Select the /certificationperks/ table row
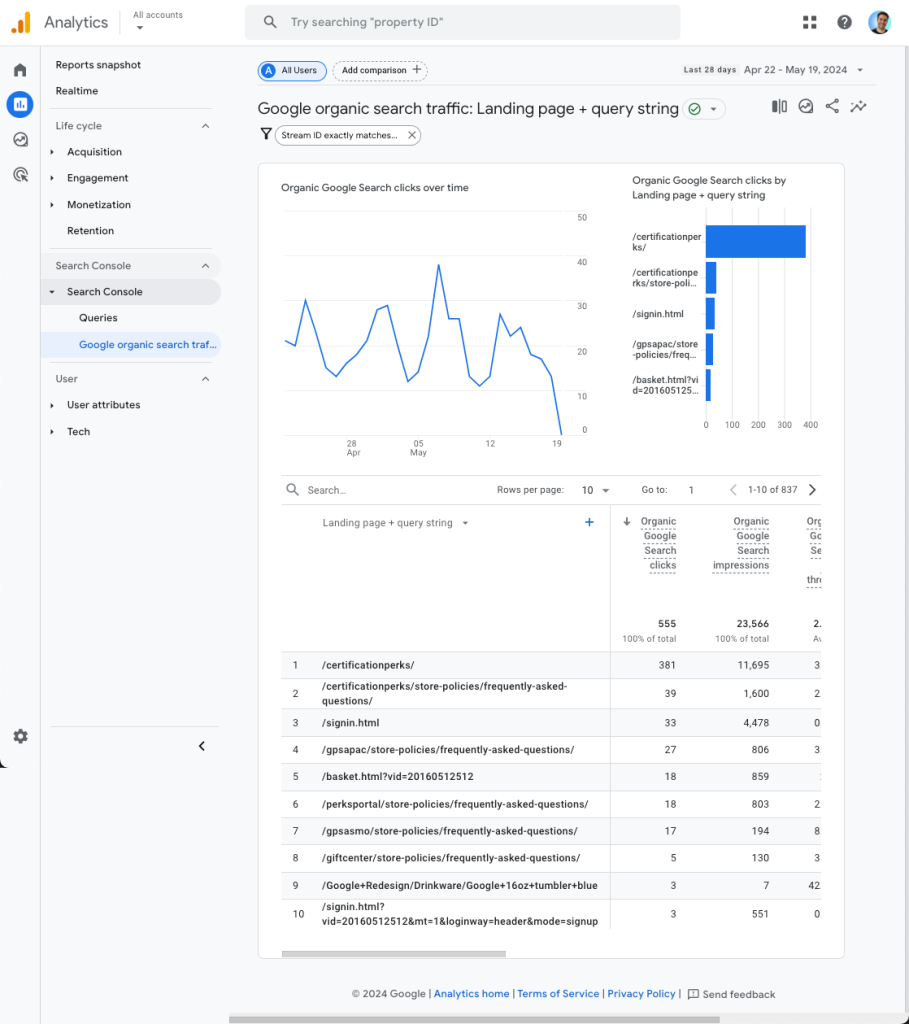This screenshot has height=1024, width=909. [551, 665]
